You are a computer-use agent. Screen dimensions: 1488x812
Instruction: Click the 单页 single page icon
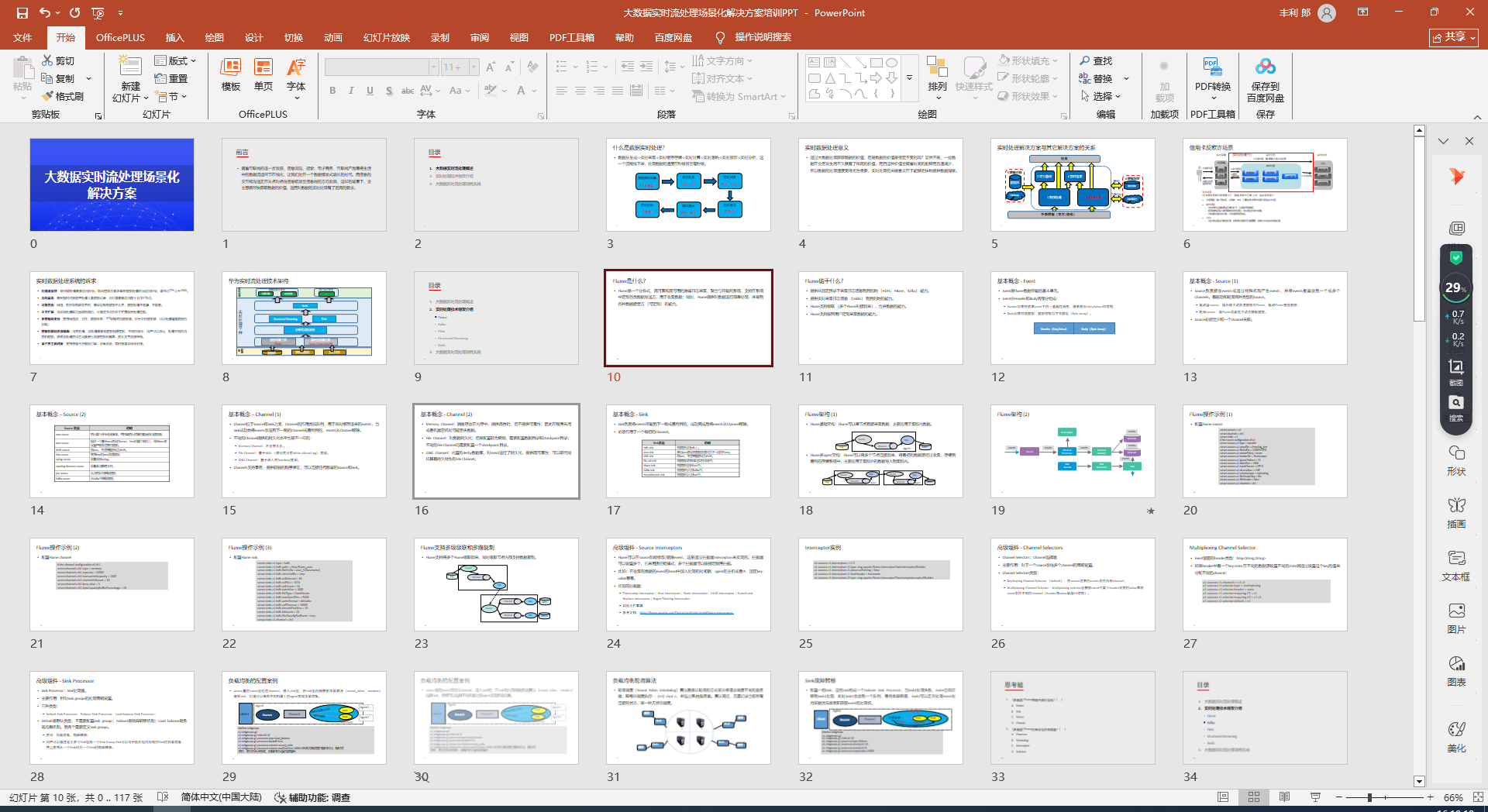point(263,75)
